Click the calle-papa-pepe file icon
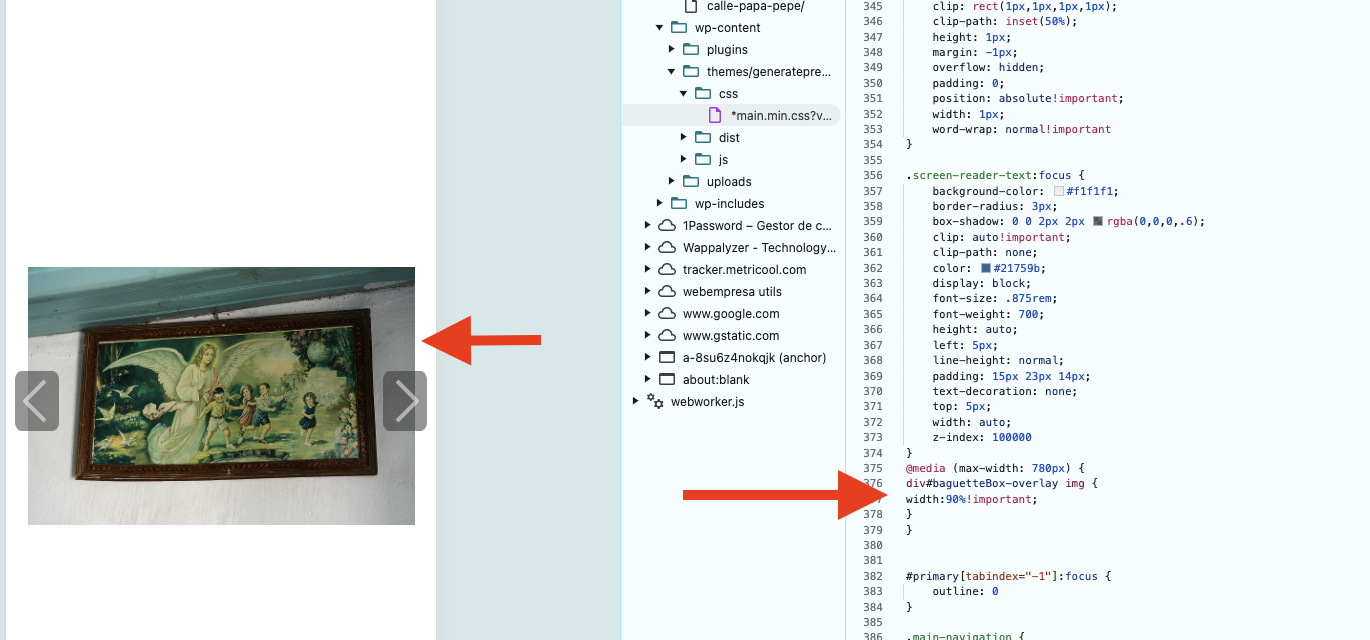 pos(691,6)
